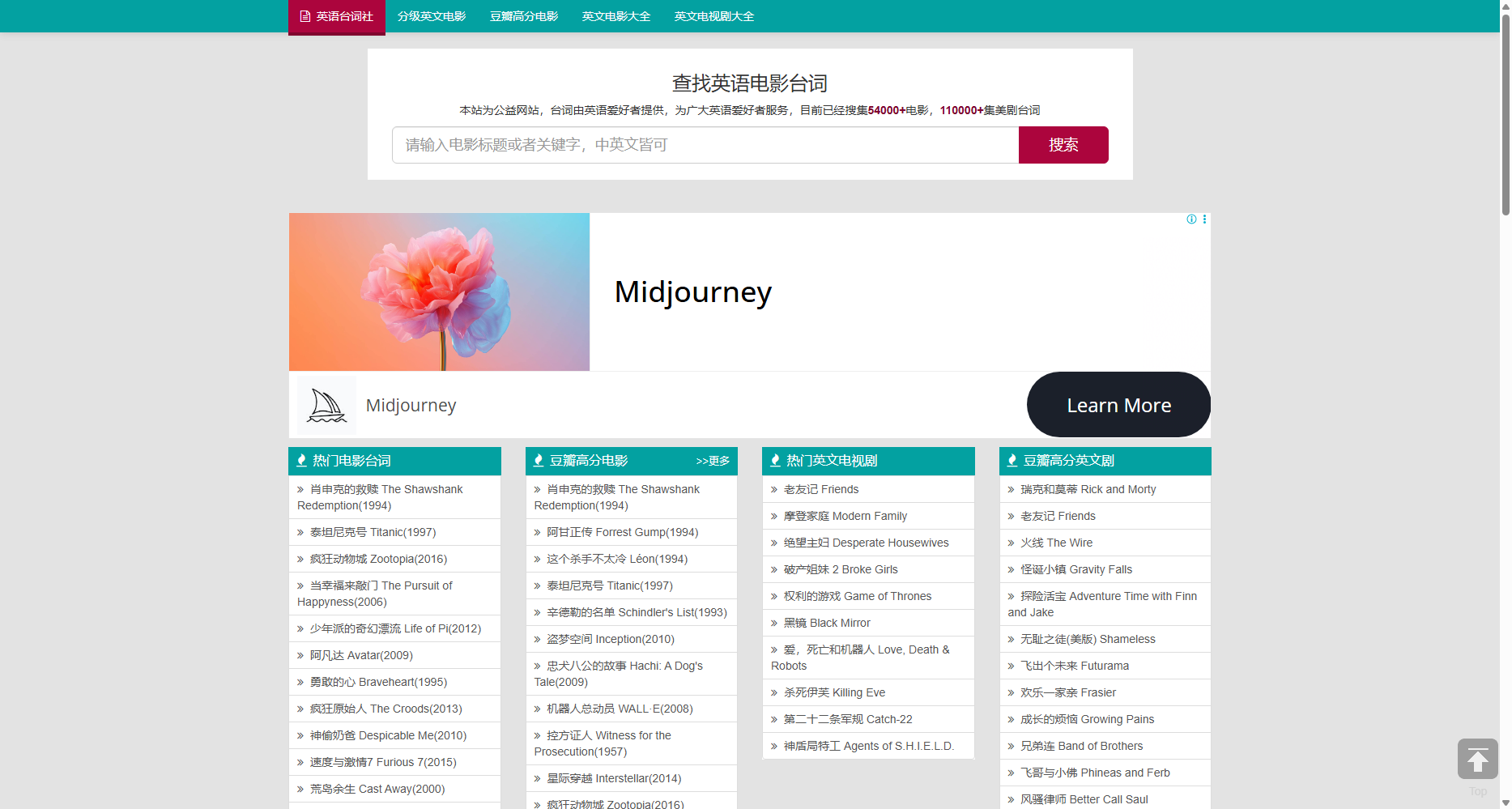Open Game of Thrones link
The image size is (1512, 809).
click(858, 596)
